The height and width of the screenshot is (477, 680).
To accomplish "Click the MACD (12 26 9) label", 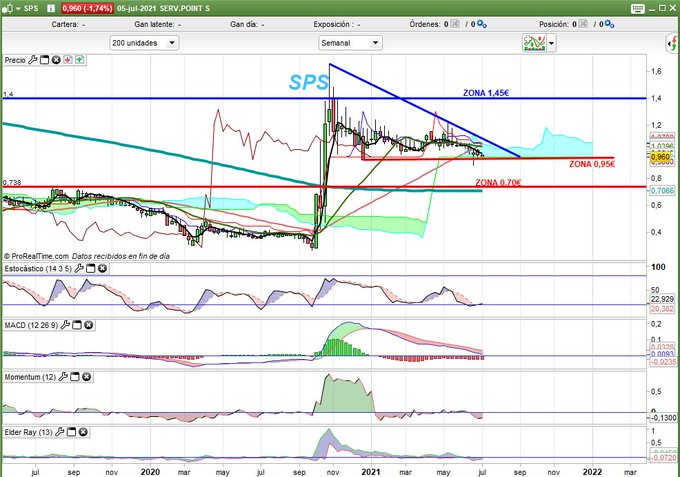I will click(x=31, y=325).
